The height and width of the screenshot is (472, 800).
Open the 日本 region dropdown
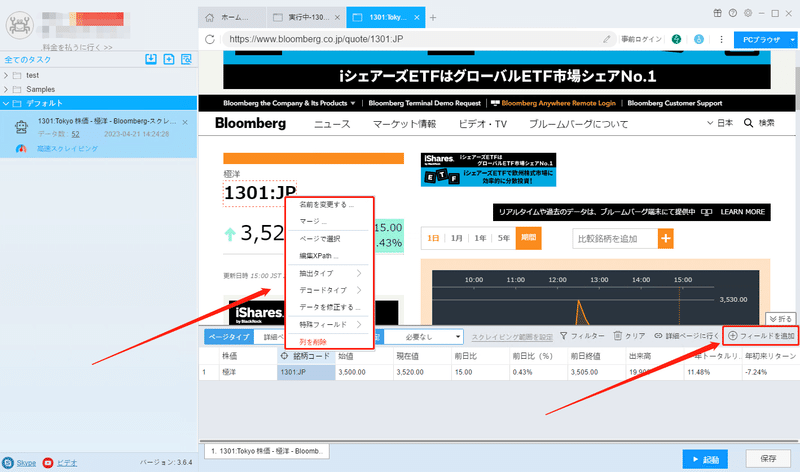[x=720, y=123]
